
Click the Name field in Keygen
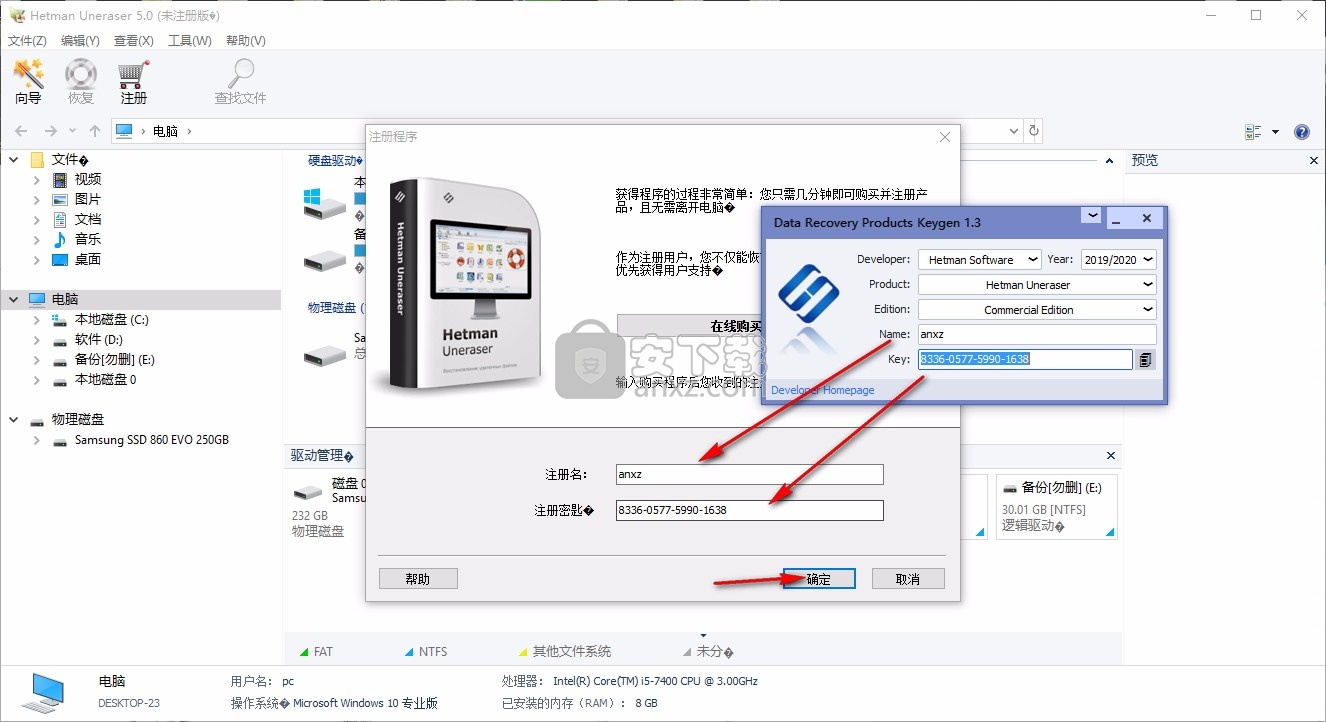tap(1037, 335)
